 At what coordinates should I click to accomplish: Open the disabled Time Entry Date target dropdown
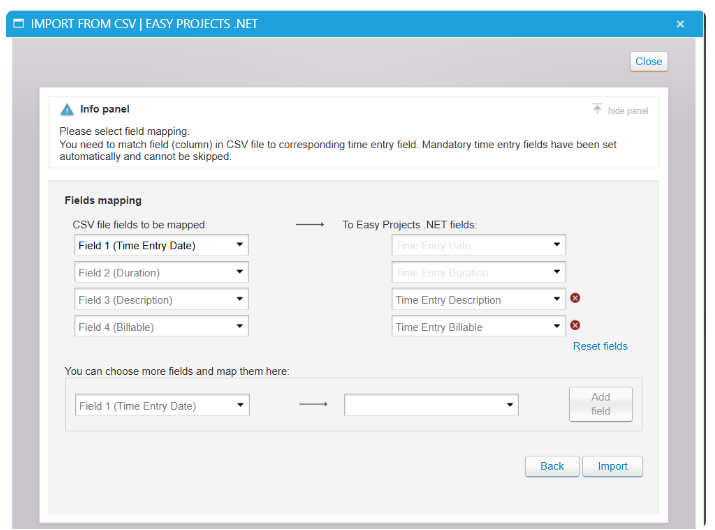pyautogui.click(x=478, y=245)
